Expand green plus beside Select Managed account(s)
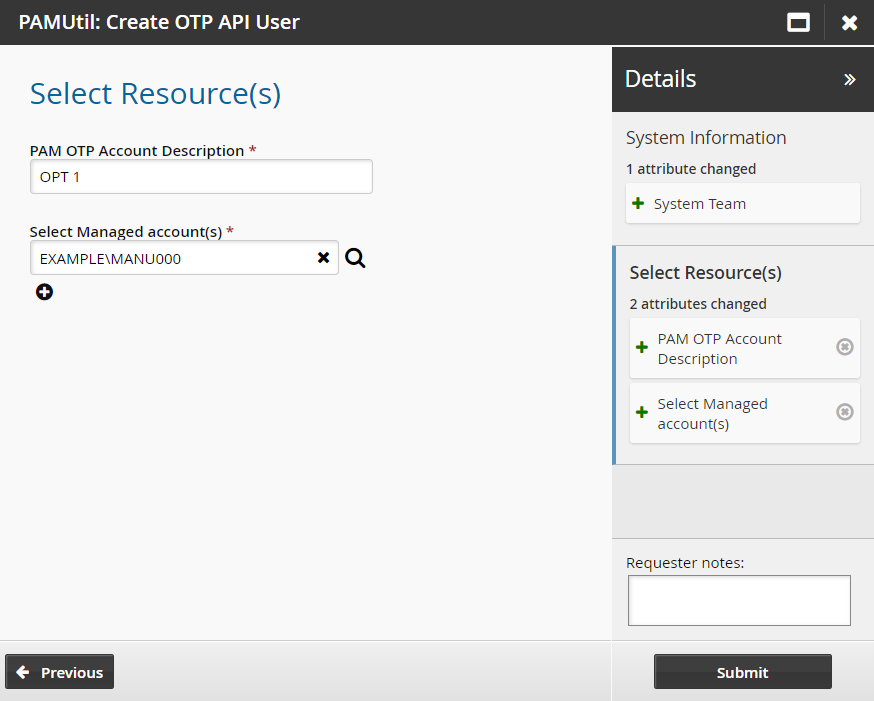The width and height of the screenshot is (874, 701). pyautogui.click(x=642, y=413)
